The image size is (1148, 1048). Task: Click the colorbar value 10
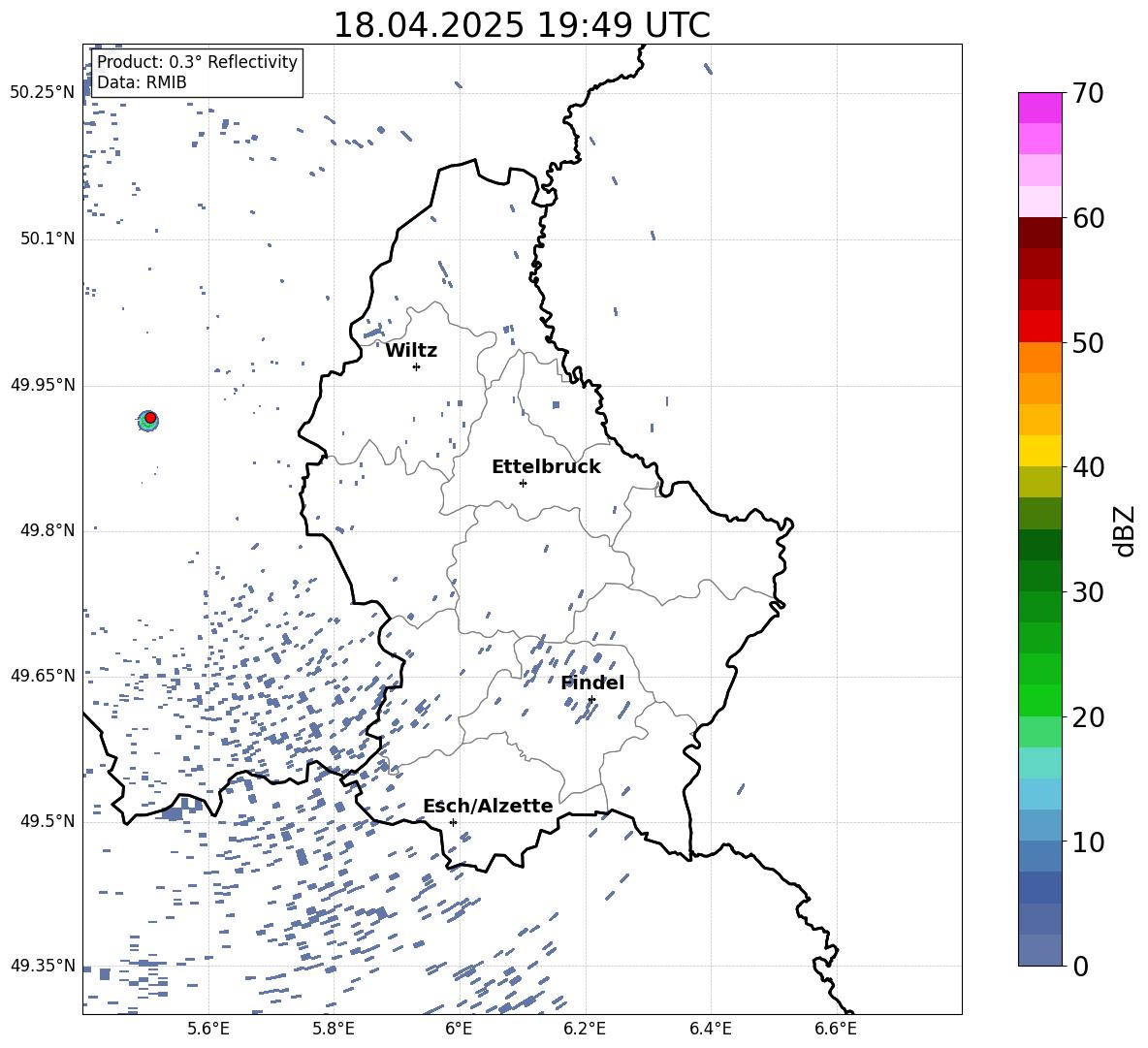tap(1088, 842)
